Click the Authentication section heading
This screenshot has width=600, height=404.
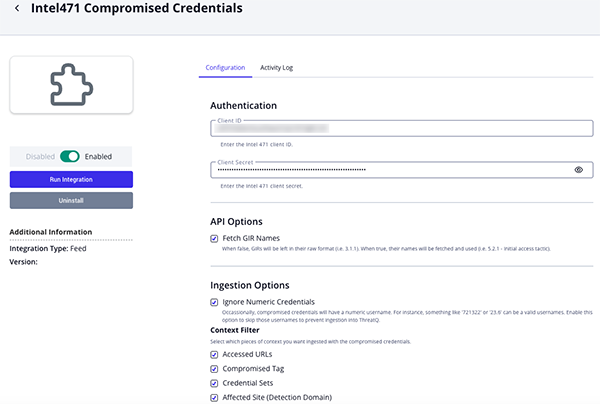tap(243, 106)
